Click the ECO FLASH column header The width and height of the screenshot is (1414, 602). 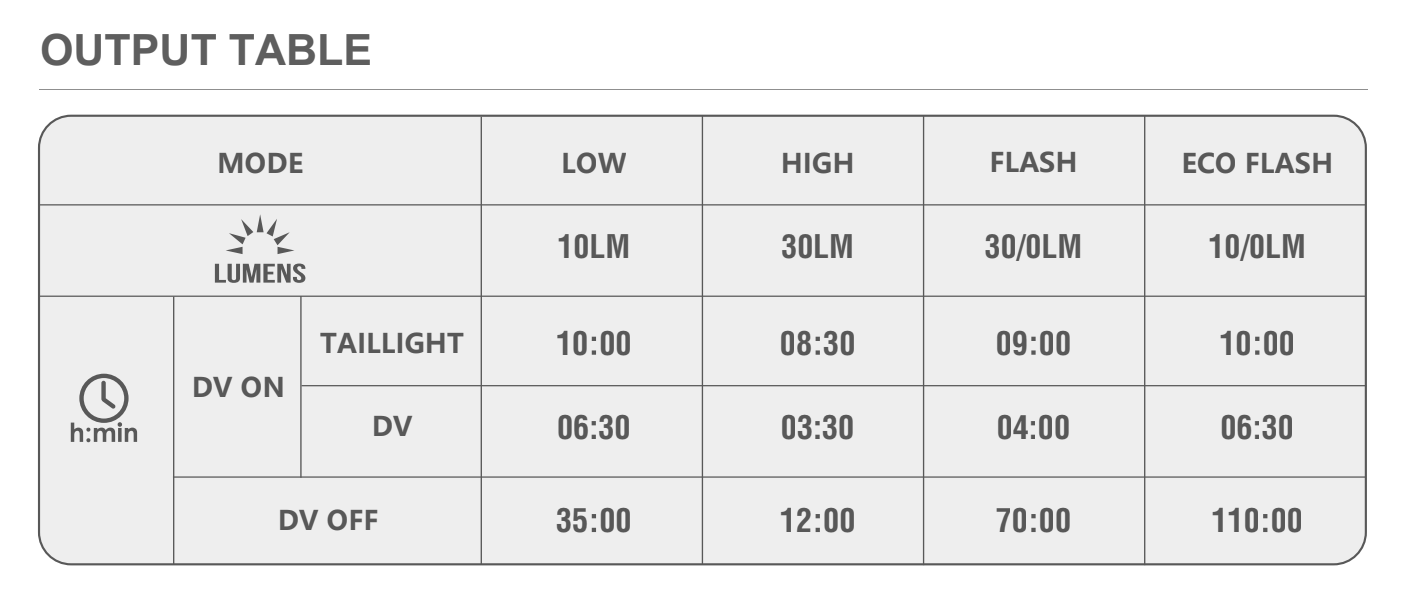pyautogui.click(x=1256, y=163)
